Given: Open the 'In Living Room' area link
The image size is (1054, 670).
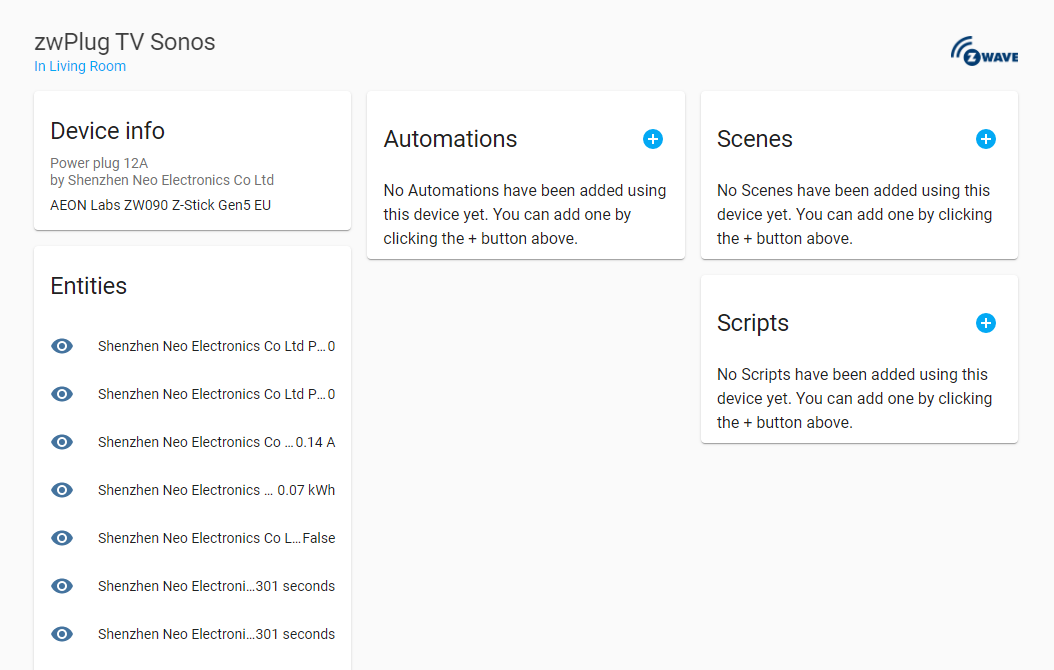Looking at the screenshot, I should (x=80, y=67).
